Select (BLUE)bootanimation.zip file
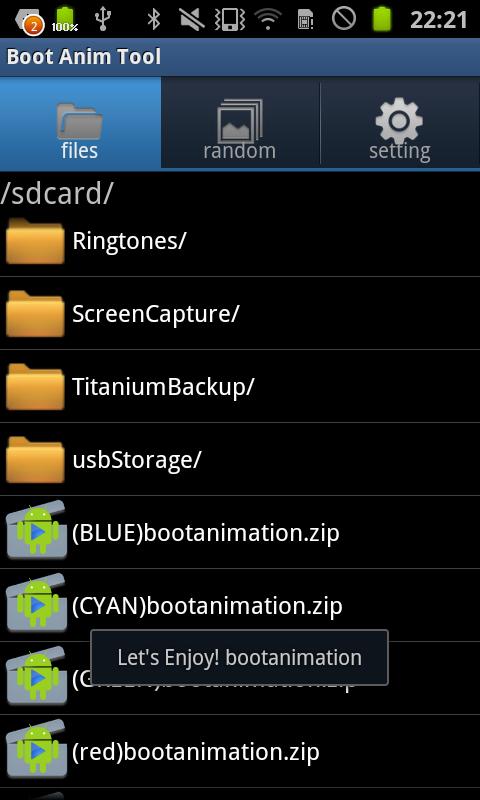Image resolution: width=480 pixels, height=800 pixels. point(240,533)
